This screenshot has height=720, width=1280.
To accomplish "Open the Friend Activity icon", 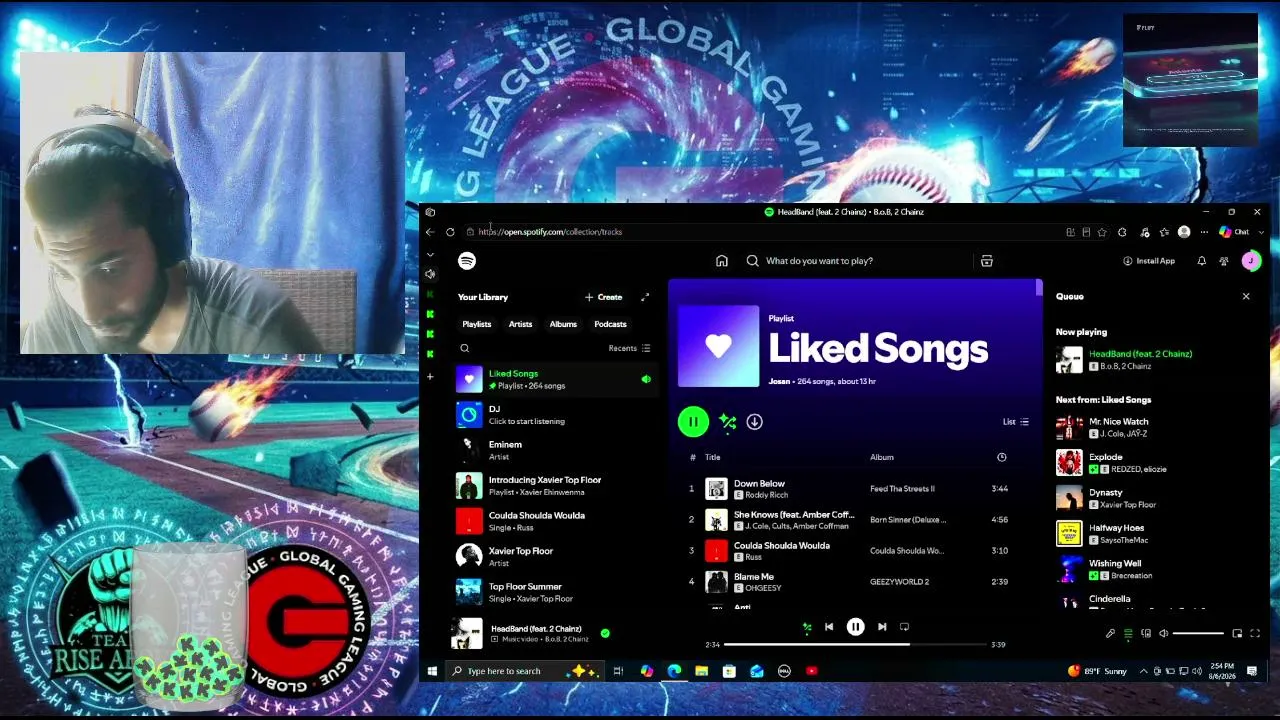I will 1224,261.
